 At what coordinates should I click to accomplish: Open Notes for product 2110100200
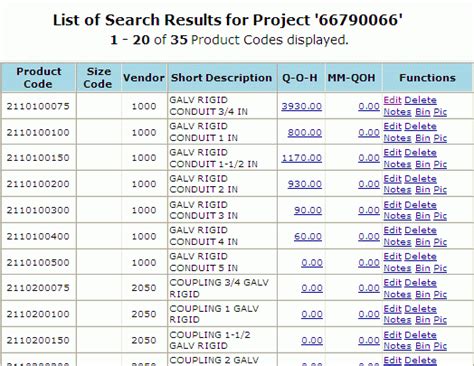click(x=397, y=190)
